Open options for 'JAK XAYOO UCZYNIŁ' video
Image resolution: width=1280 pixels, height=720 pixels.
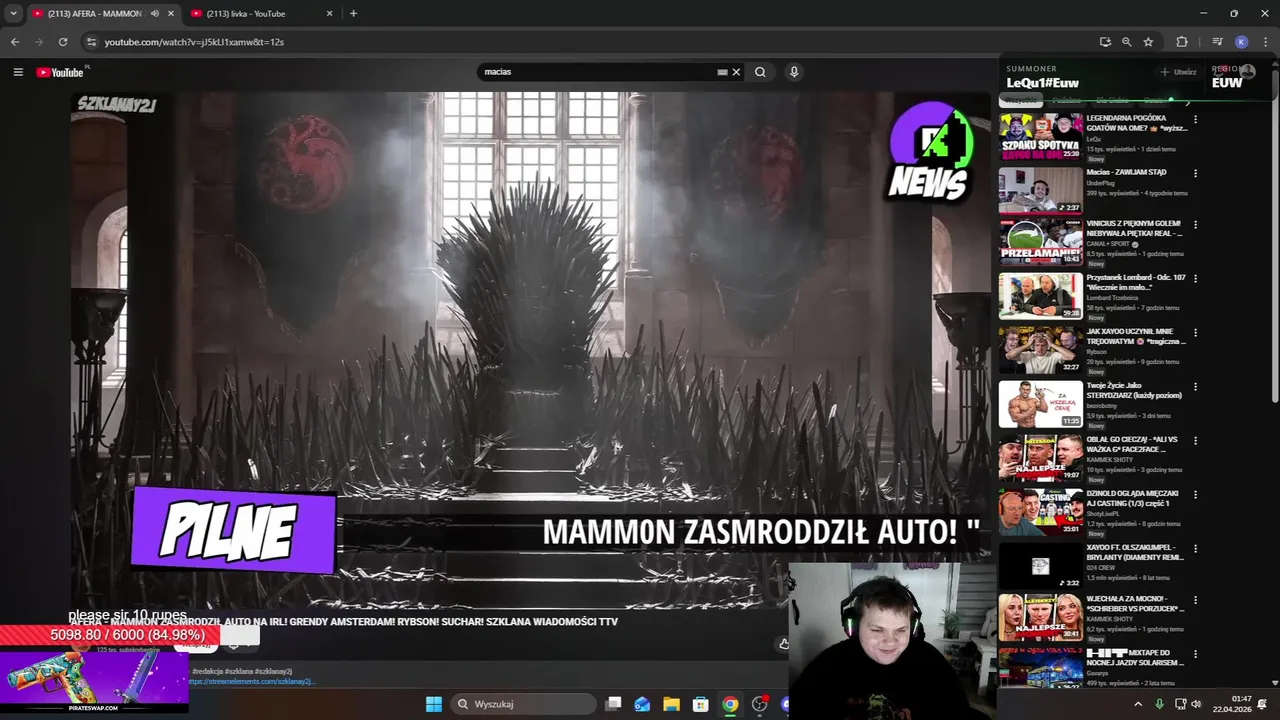[1195, 333]
